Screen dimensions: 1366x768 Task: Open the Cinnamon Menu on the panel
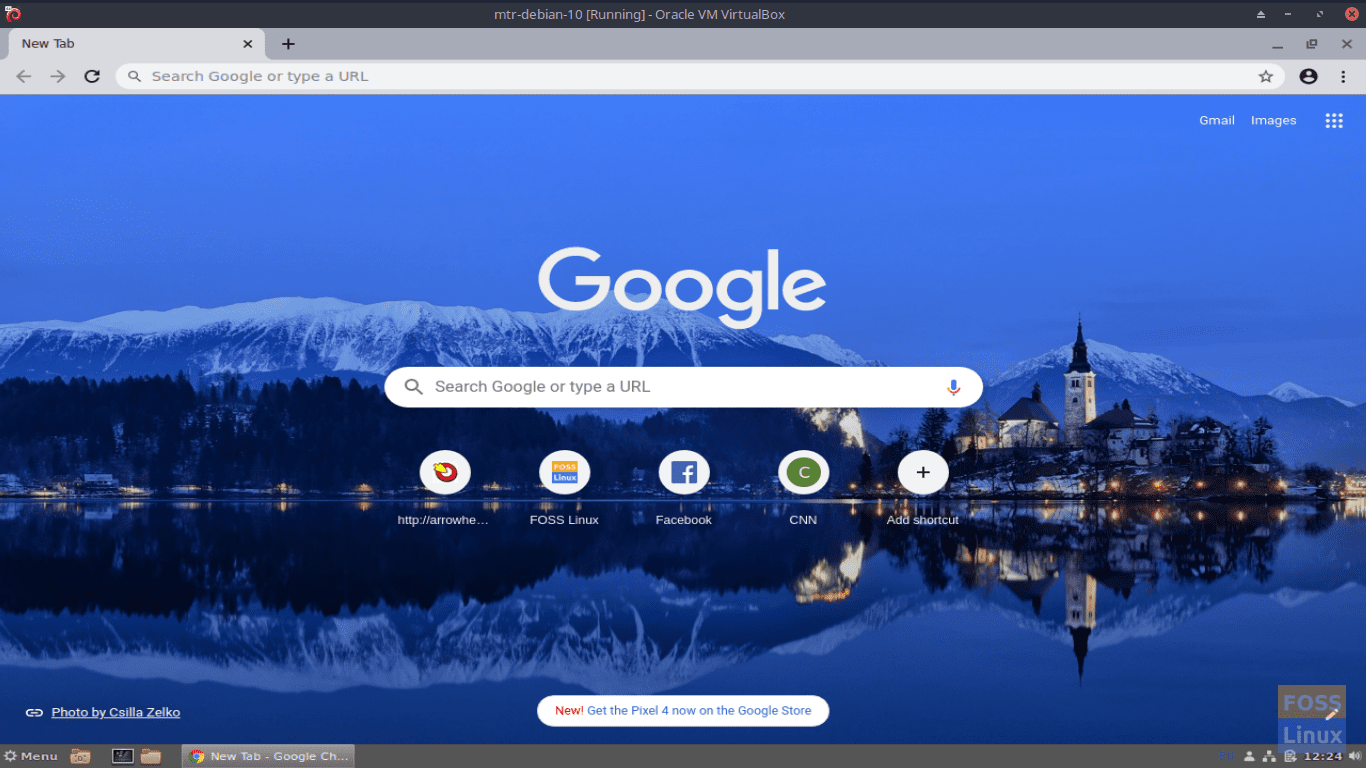click(x=31, y=756)
